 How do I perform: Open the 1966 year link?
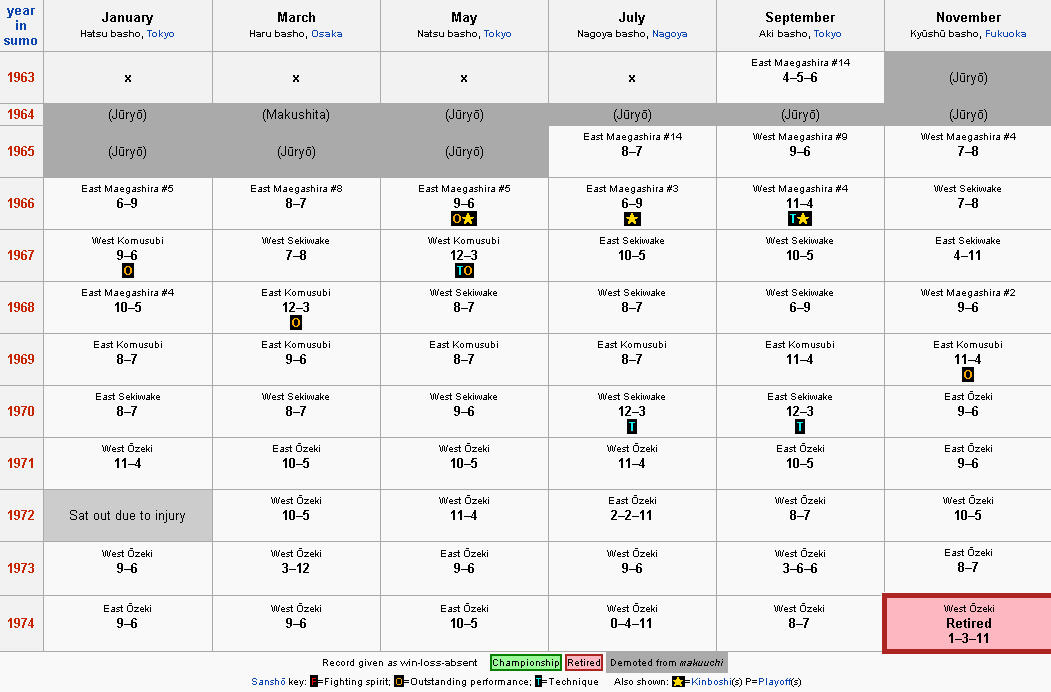tap(21, 203)
